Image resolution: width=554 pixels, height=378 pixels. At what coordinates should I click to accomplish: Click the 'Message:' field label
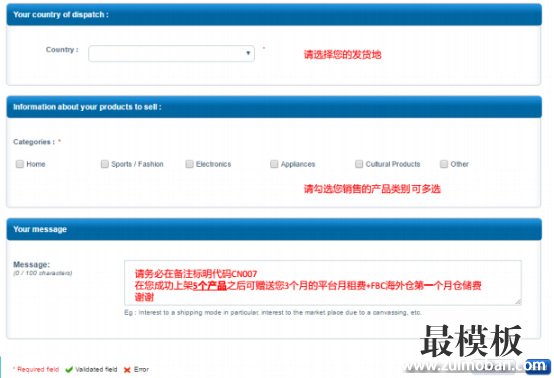[31, 265]
